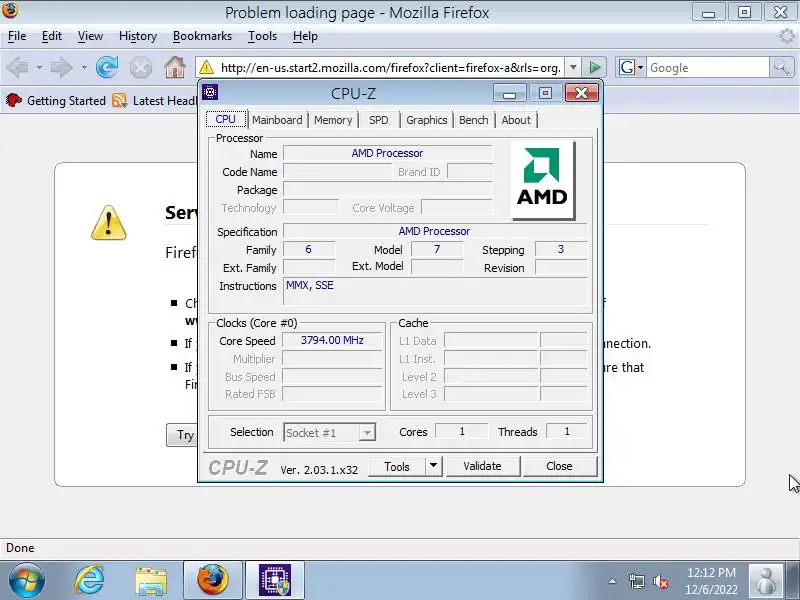Screen dimensions: 800x600
Task: Click the Tools button in CPU-Z
Action: point(397,466)
